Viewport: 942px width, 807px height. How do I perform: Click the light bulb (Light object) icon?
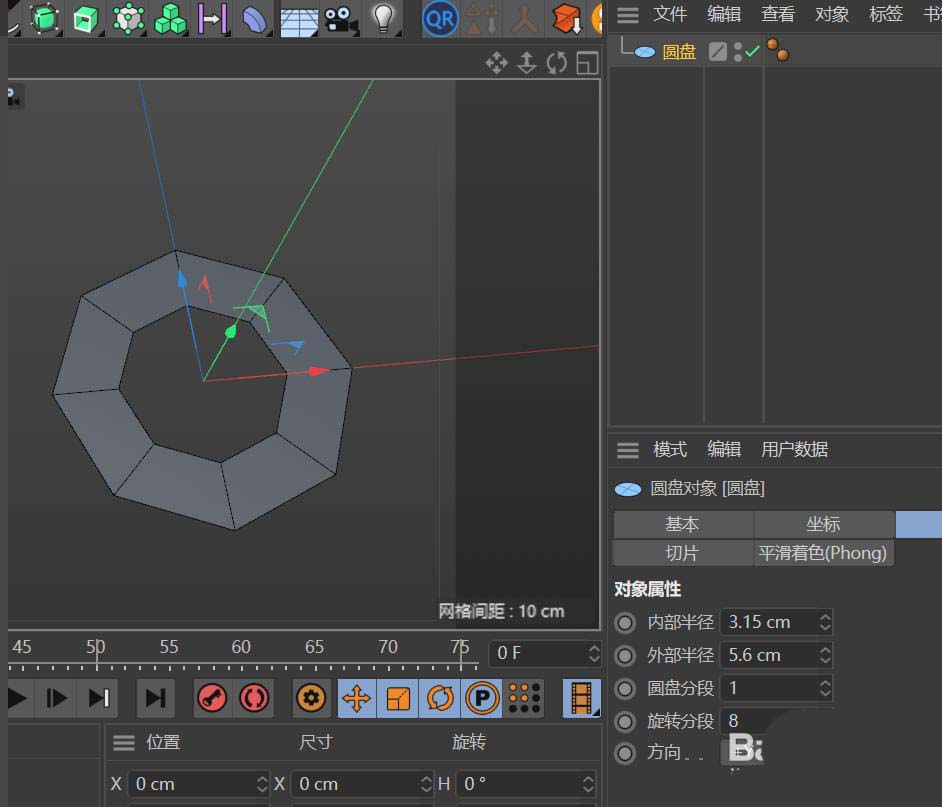tap(382, 18)
